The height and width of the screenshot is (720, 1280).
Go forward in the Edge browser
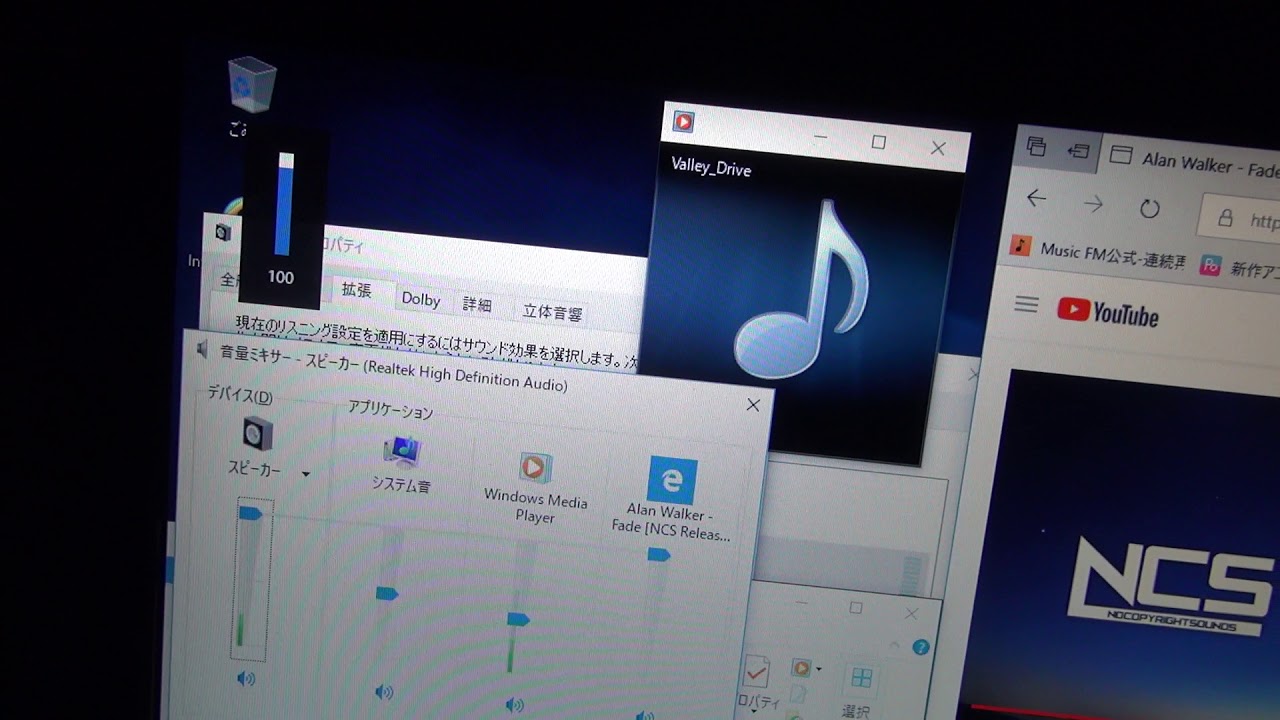[1093, 203]
